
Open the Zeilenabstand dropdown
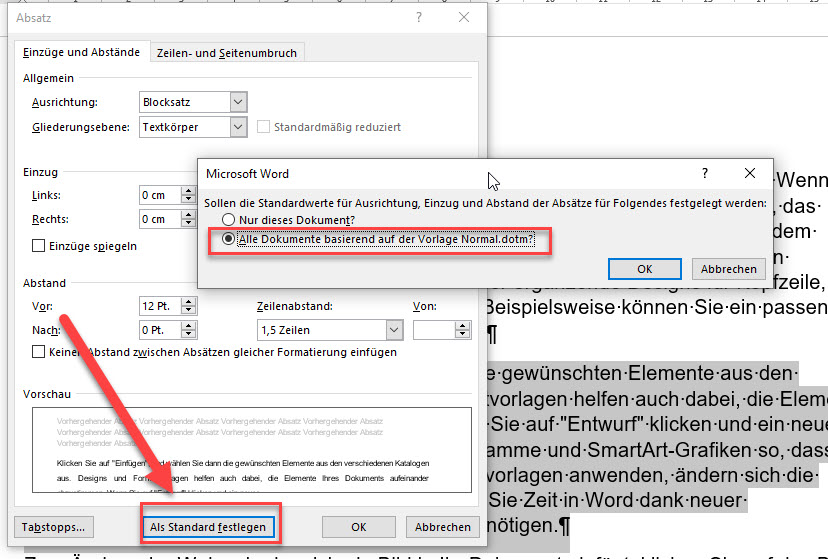(394, 330)
